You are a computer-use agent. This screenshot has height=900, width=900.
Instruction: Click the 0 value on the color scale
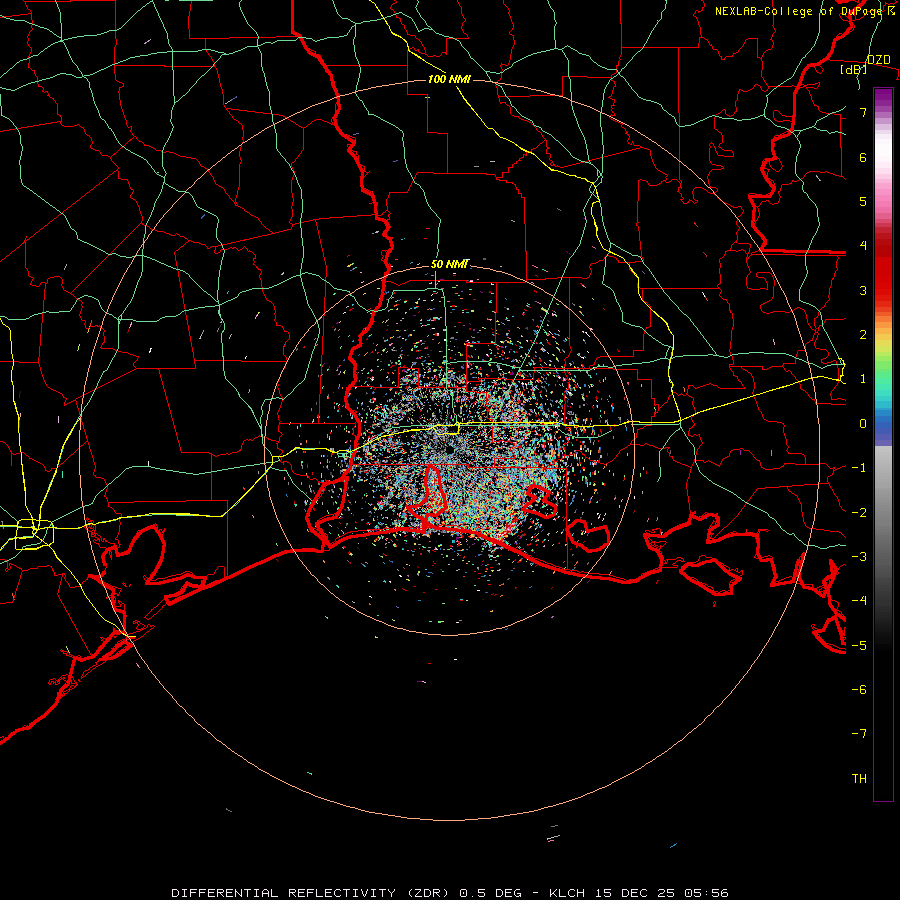[863, 424]
